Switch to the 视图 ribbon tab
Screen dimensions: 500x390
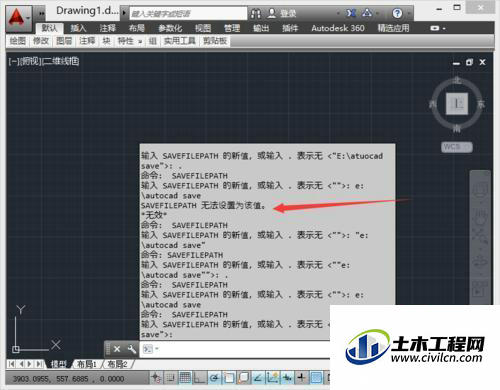point(203,28)
